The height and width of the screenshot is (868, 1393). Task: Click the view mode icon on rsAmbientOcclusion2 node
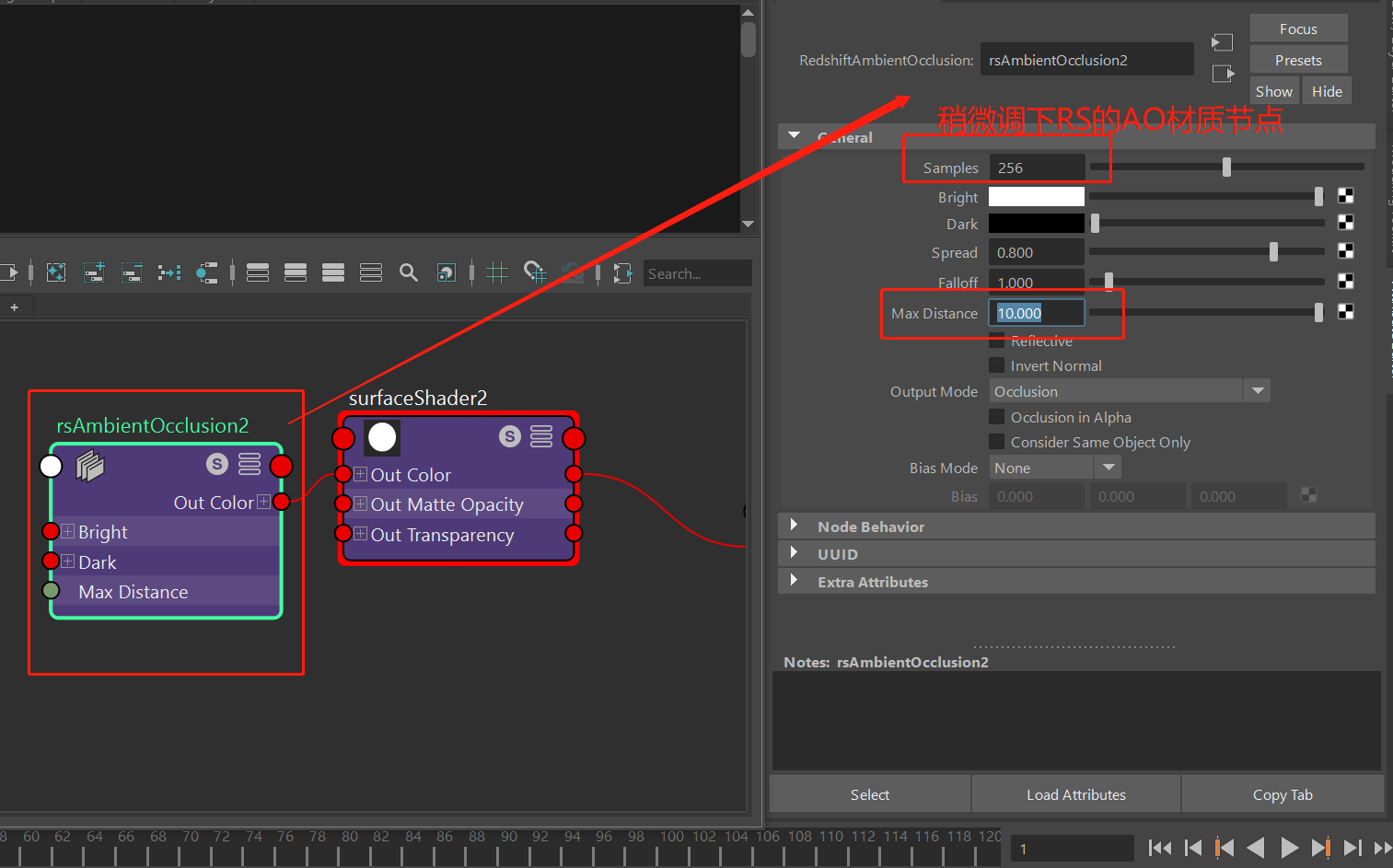point(250,464)
